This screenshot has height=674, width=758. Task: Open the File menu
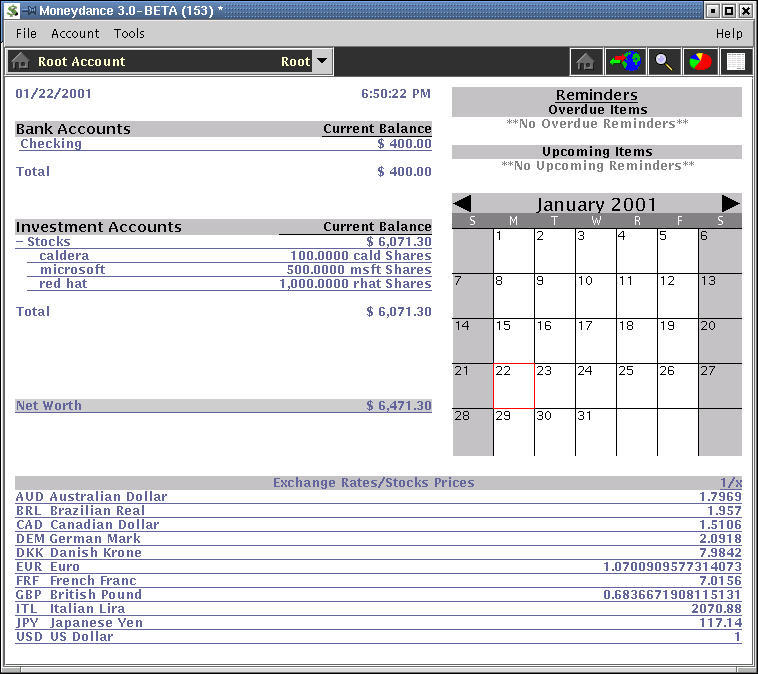26,33
